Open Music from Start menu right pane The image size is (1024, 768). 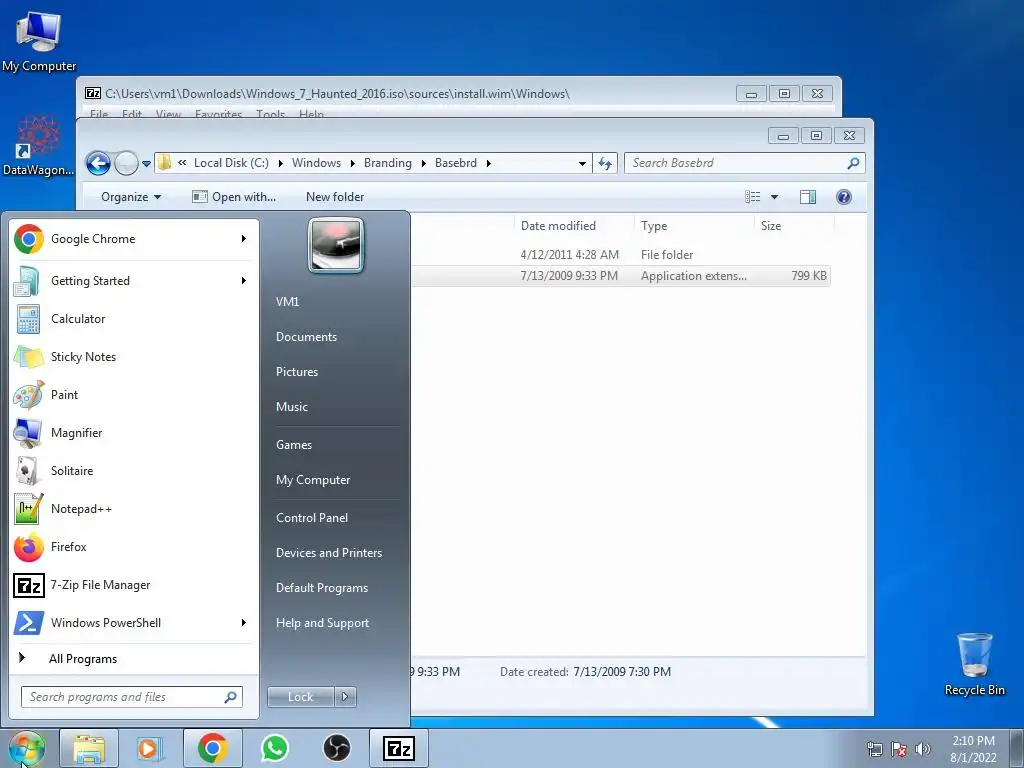(291, 407)
